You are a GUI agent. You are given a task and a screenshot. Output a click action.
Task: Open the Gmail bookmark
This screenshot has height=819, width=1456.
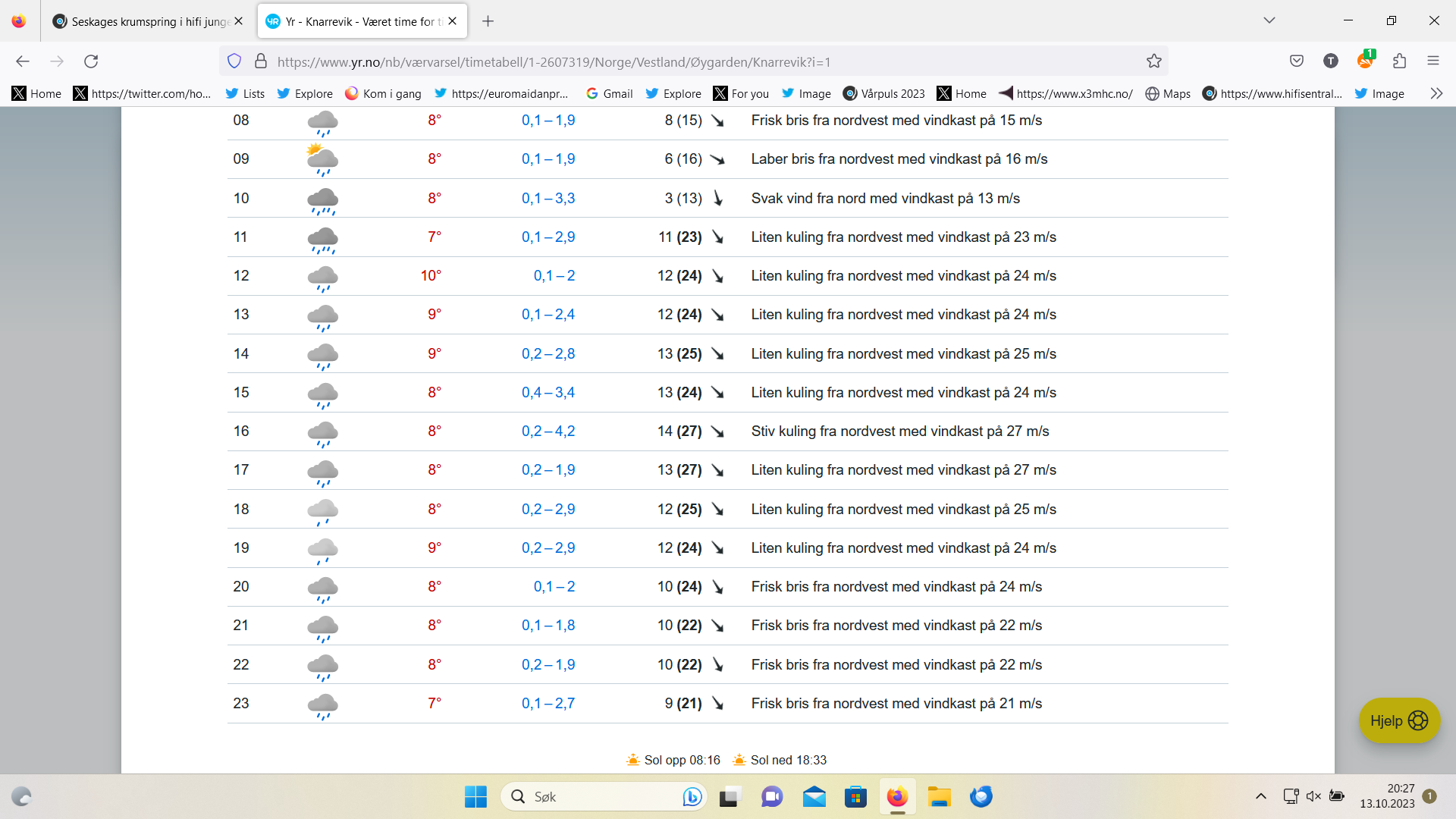click(x=609, y=93)
